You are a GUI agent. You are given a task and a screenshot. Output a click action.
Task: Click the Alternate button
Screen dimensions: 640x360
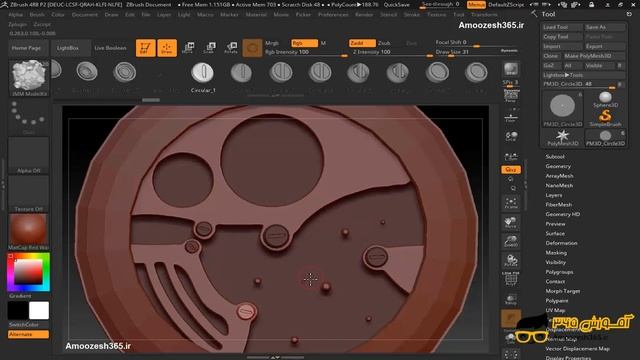pos(28,334)
